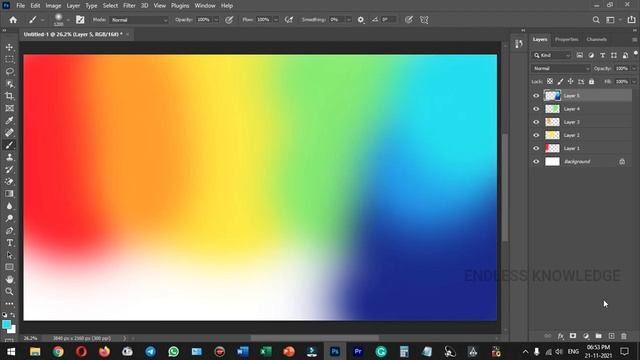This screenshot has width=640, height=360.
Task: Click the foreground color swatch
Action: pyautogui.click(x=7, y=324)
